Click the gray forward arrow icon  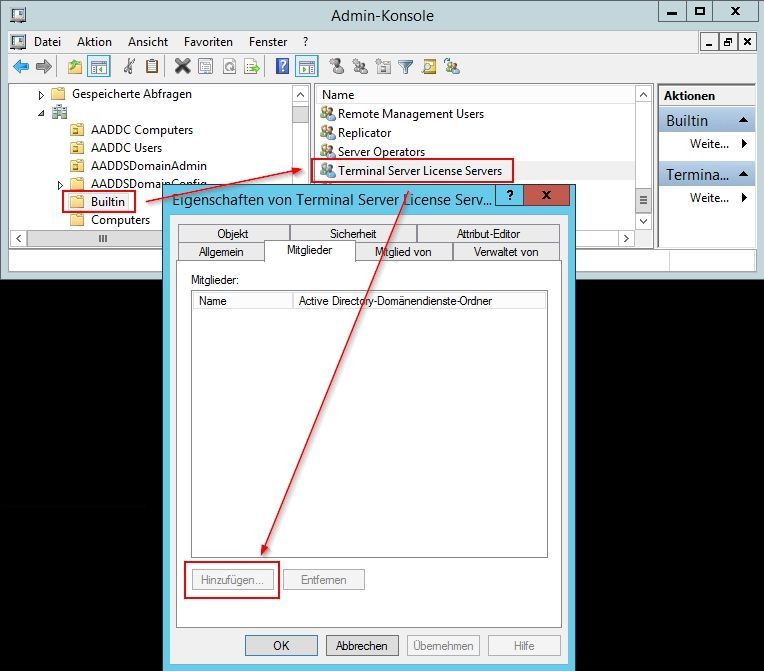[44, 66]
